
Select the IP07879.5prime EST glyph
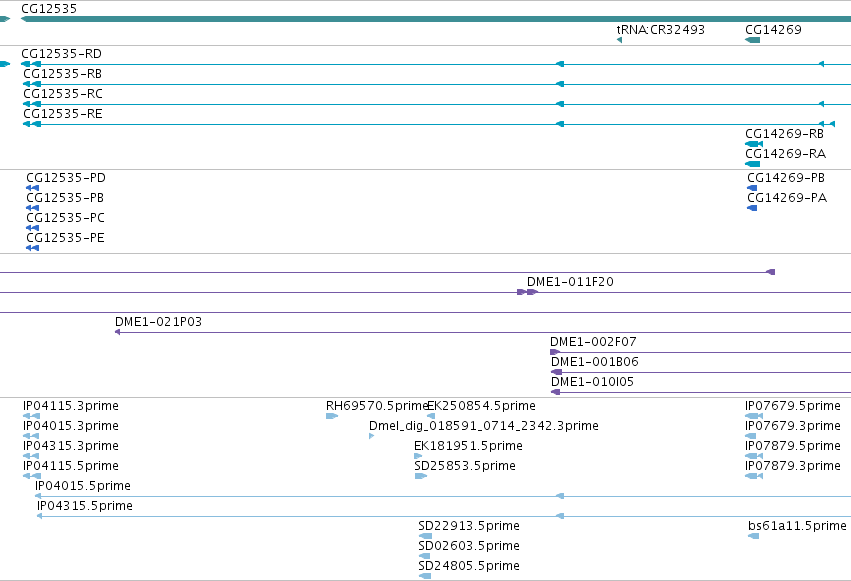[754, 456]
